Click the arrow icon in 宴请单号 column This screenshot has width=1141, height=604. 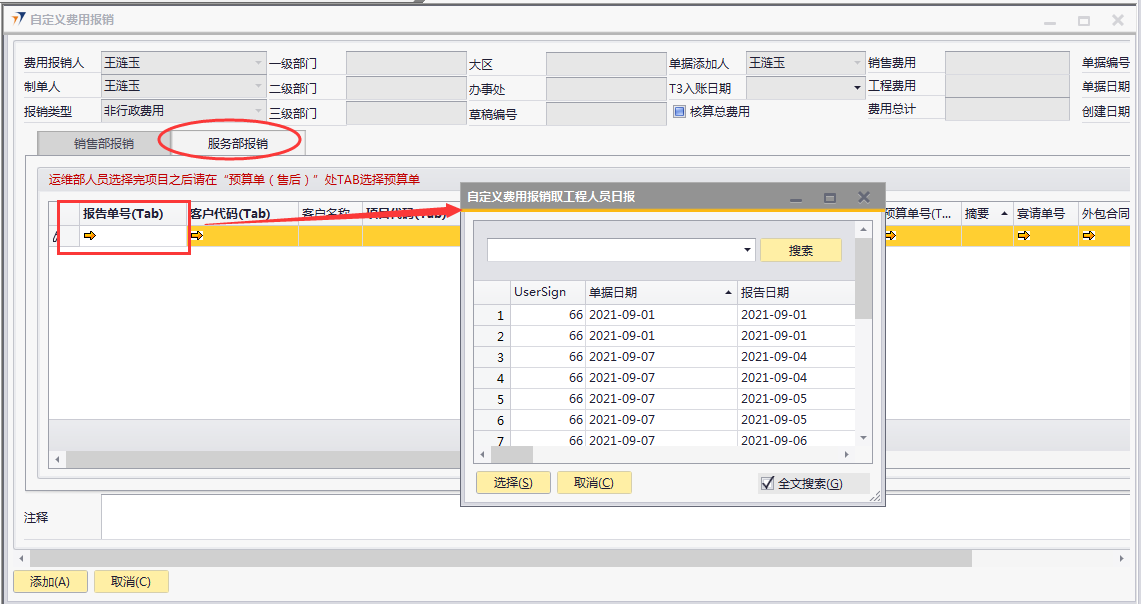point(1023,236)
